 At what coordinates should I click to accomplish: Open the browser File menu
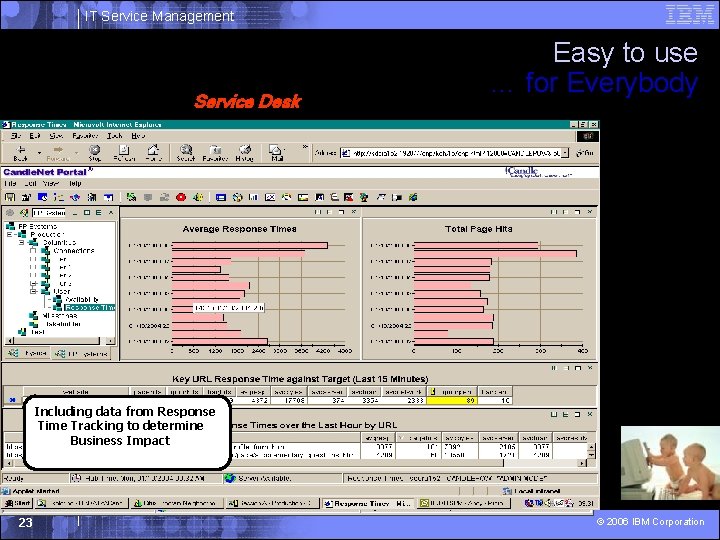pyautogui.click(x=16, y=136)
